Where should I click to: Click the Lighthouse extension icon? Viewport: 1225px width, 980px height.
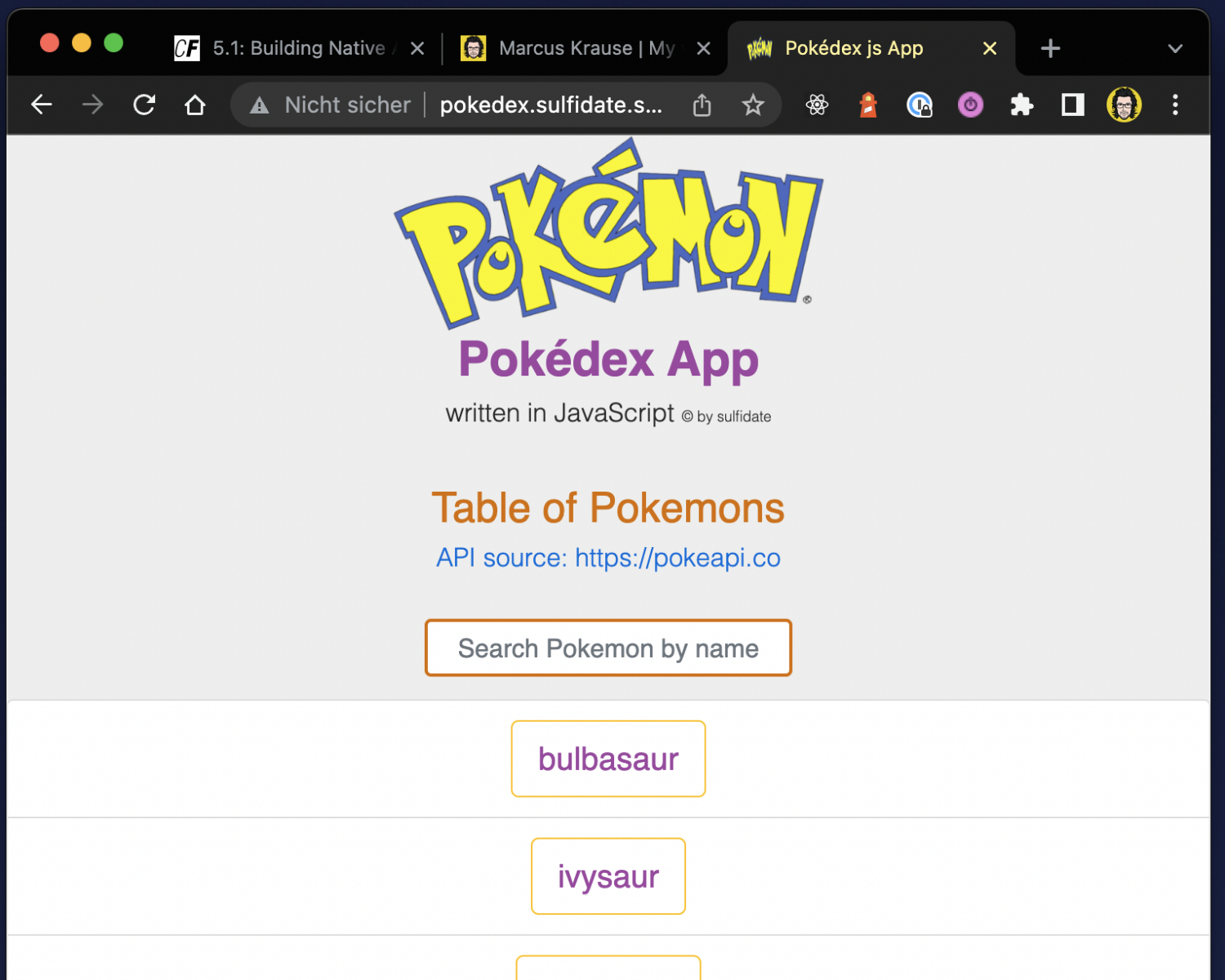point(868,105)
